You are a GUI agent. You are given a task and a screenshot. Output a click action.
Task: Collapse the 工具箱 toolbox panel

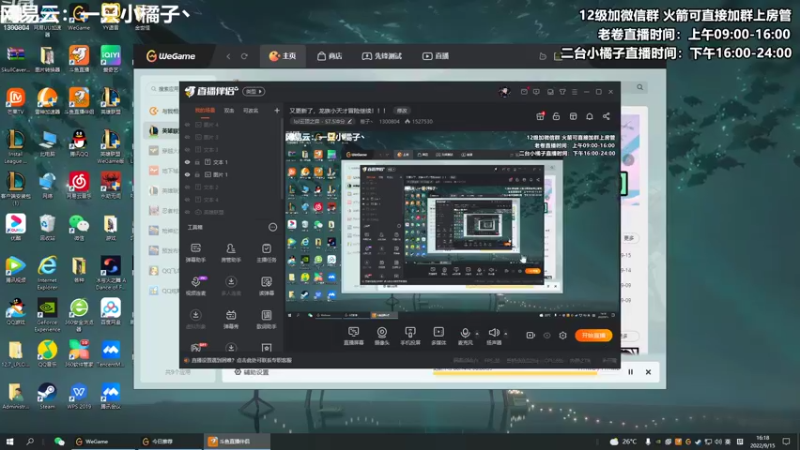click(x=273, y=227)
